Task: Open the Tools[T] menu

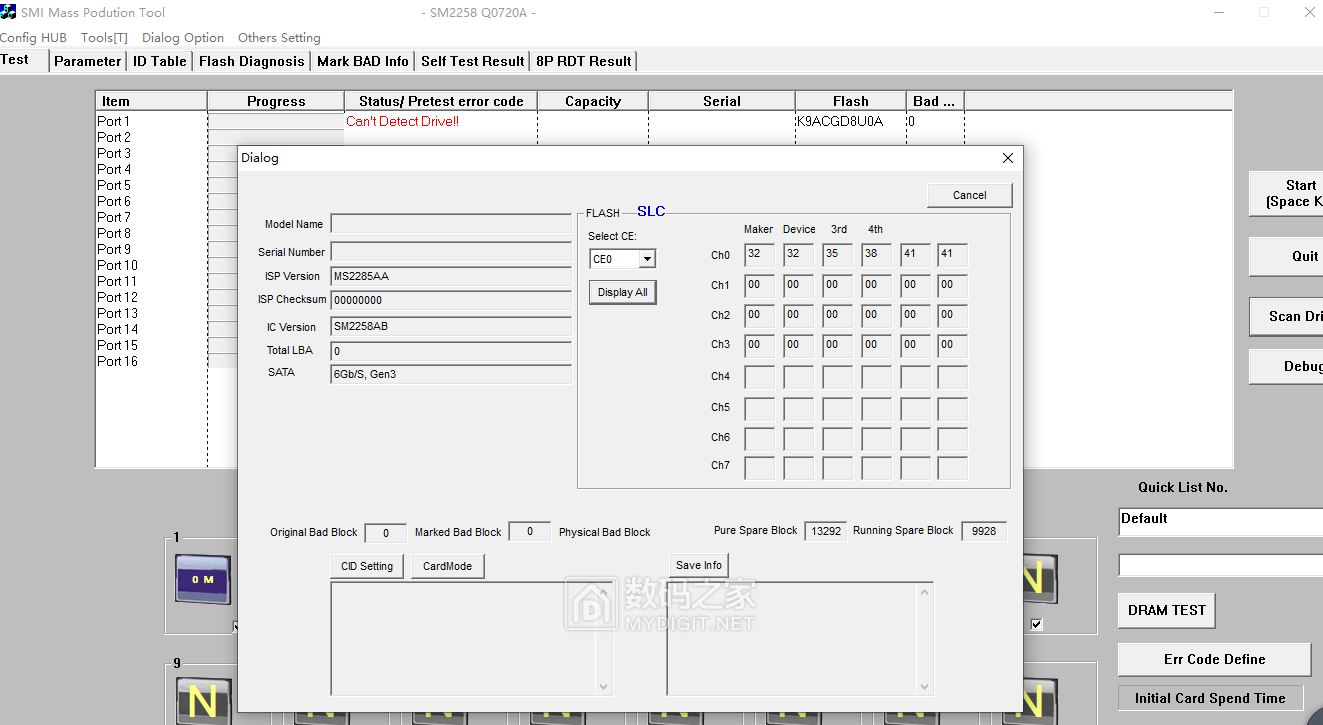Action: point(104,38)
